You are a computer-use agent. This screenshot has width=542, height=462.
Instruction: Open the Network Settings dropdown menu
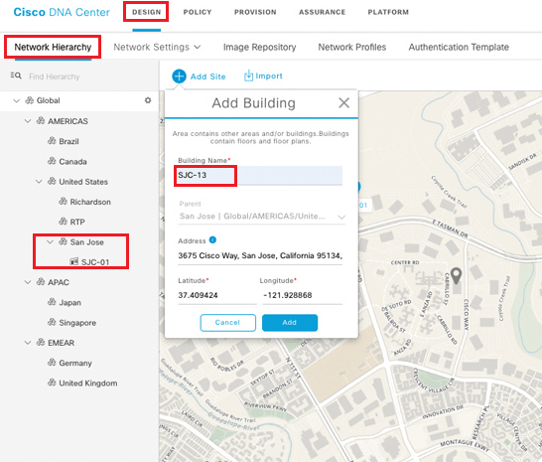157,47
